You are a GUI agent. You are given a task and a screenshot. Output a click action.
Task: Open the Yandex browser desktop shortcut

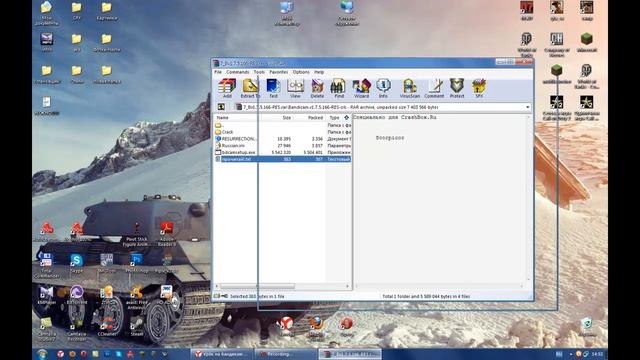click(287, 327)
